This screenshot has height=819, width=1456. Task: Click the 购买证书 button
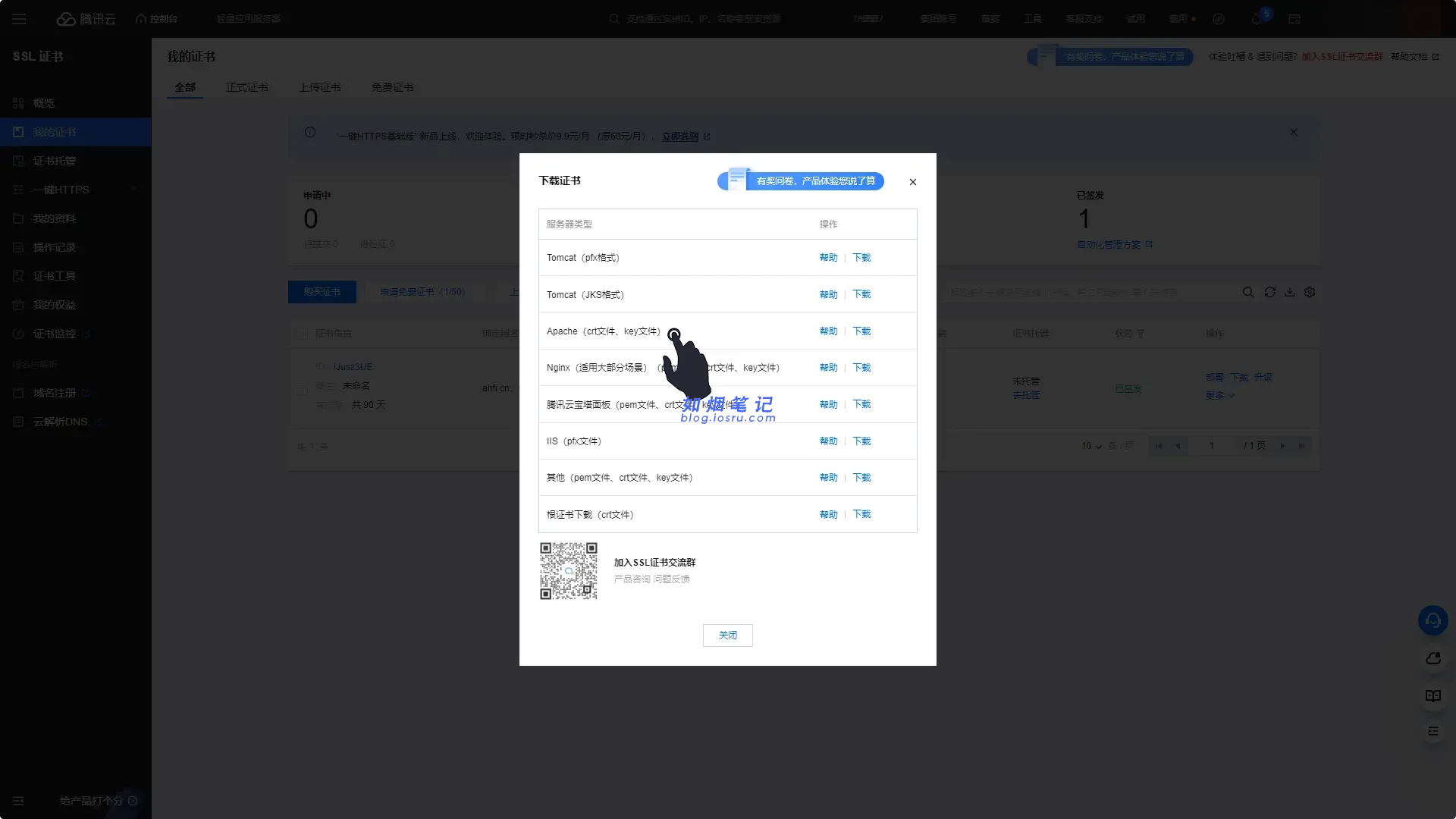pos(322,292)
